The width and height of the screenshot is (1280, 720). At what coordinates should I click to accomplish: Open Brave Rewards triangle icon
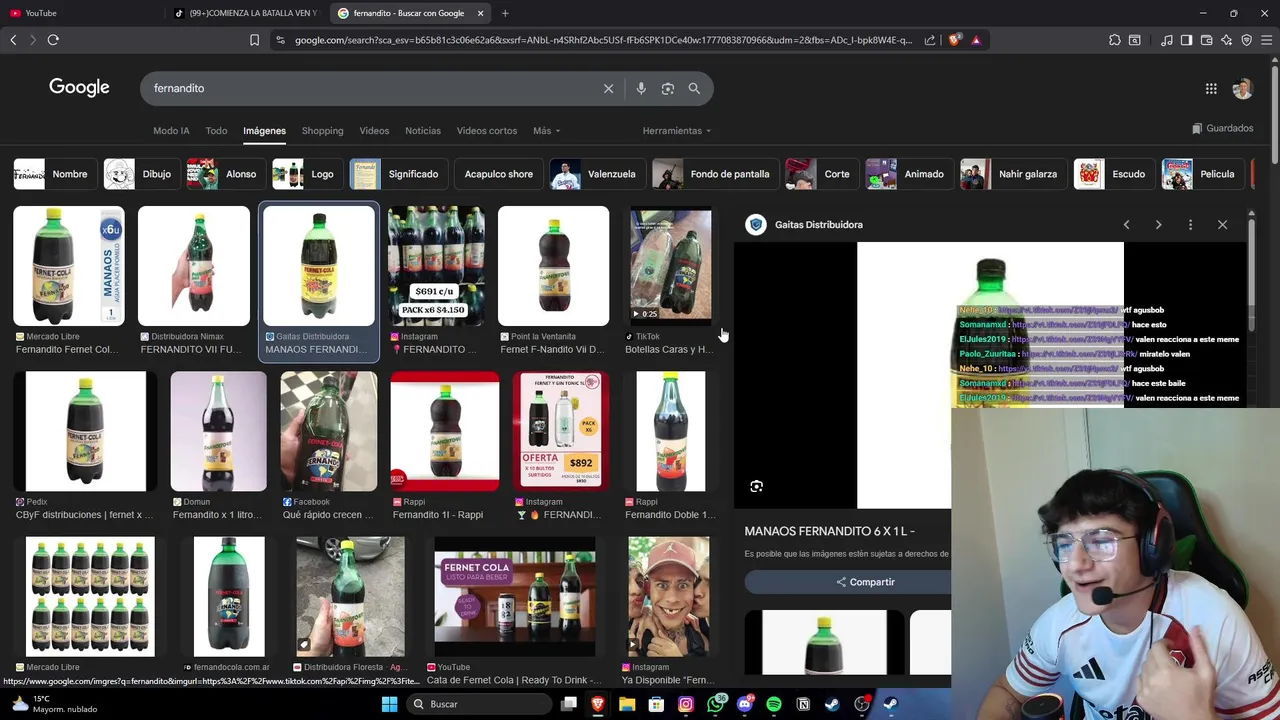tap(976, 40)
